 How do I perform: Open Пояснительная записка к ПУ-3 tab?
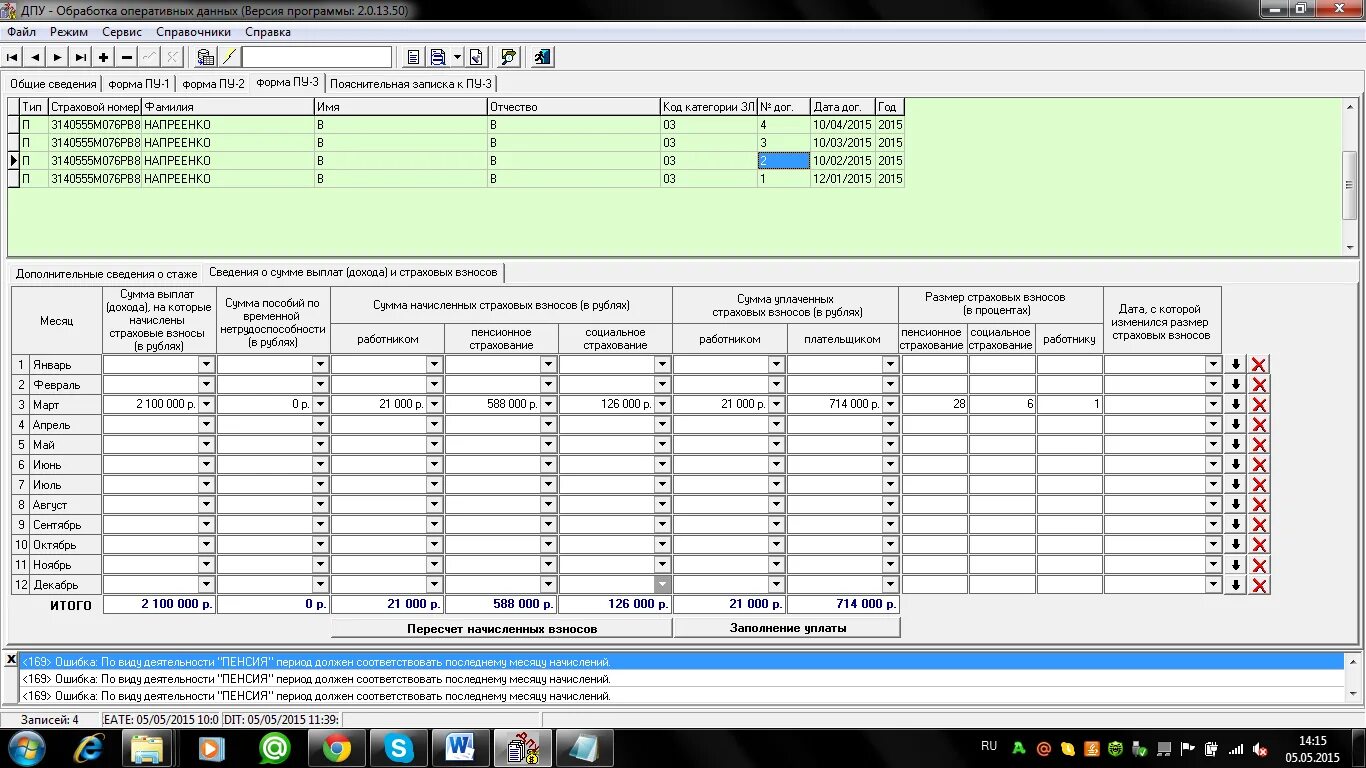pyautogui.click(x=411, y=84)
